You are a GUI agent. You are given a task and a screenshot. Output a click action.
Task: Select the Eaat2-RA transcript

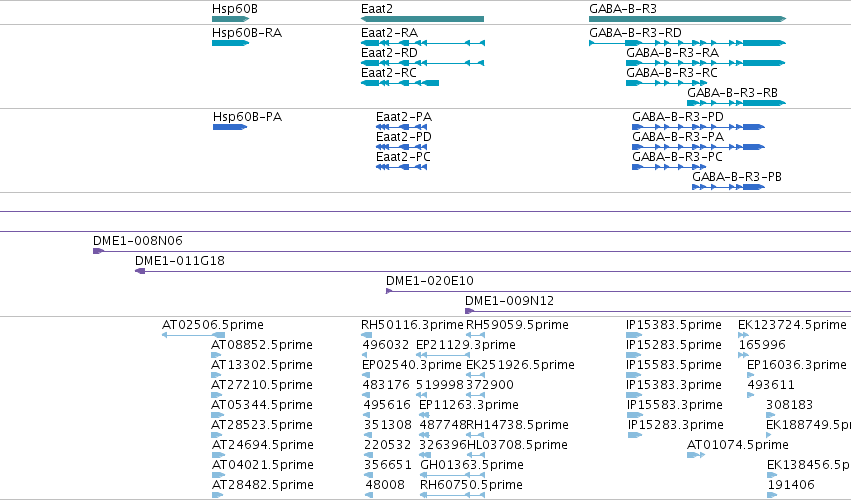423,43
